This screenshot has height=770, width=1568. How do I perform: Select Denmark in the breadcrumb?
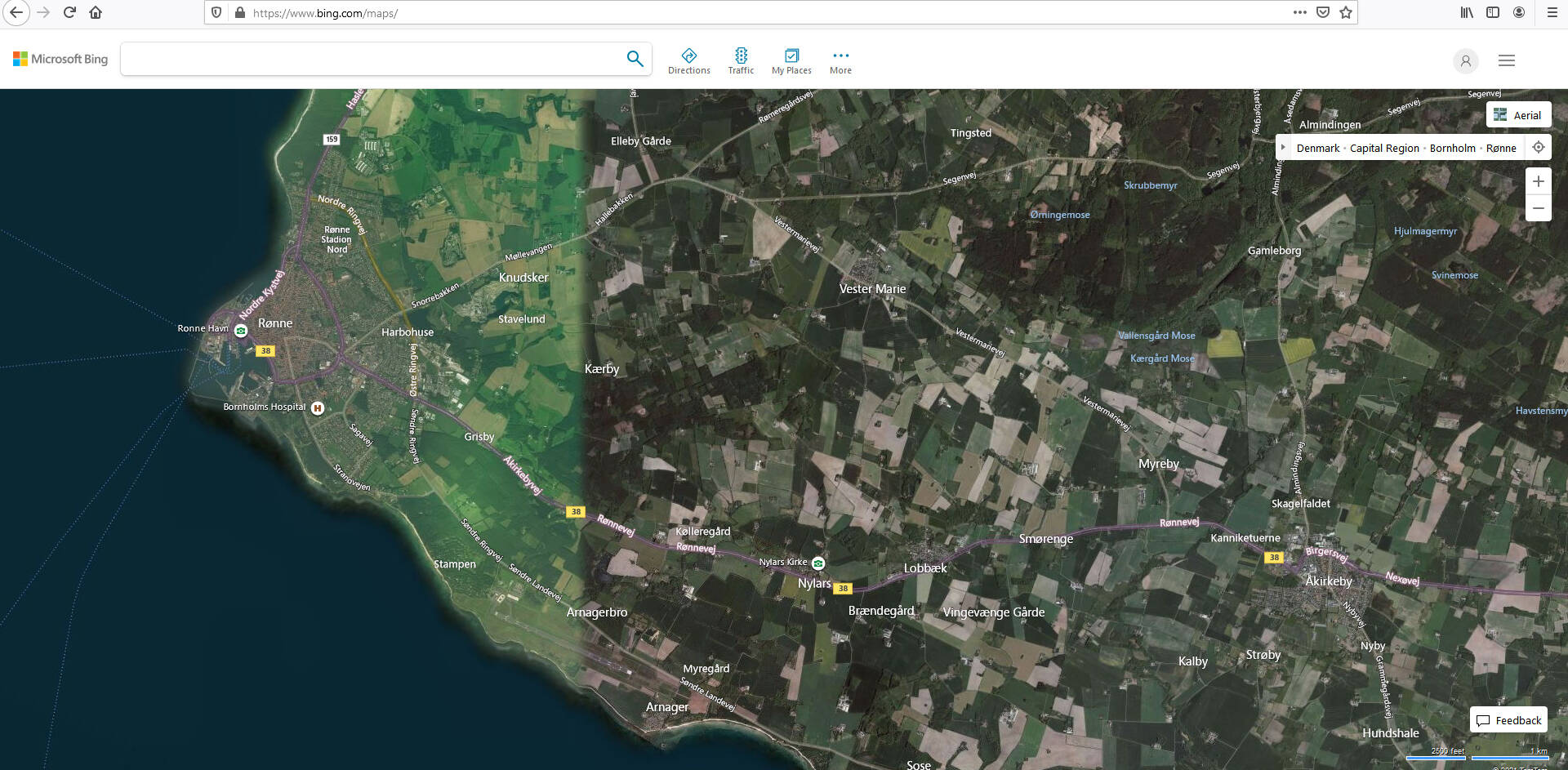click(1318, 148)
